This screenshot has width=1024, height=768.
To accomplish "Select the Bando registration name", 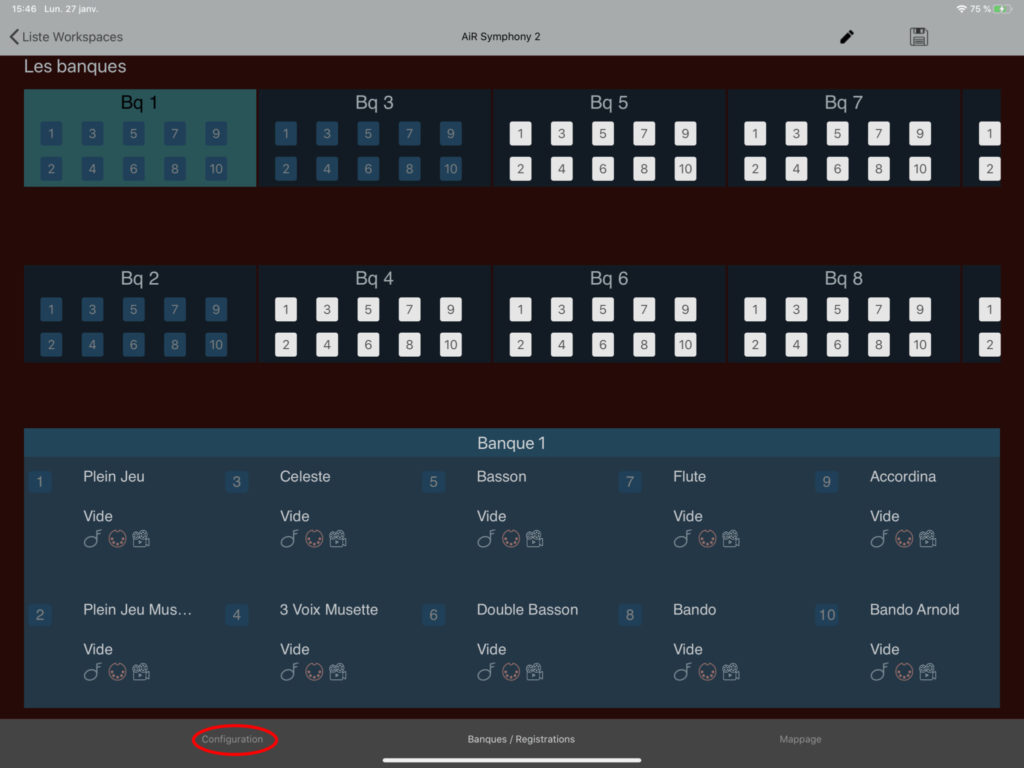I will [694, 610].
